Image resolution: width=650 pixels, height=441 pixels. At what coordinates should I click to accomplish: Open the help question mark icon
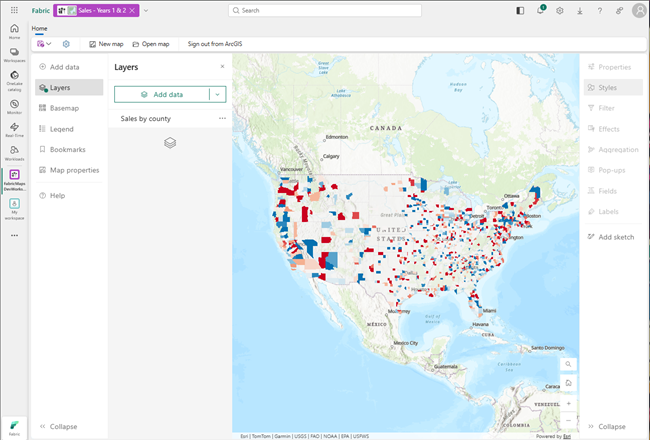coord(599,11)
